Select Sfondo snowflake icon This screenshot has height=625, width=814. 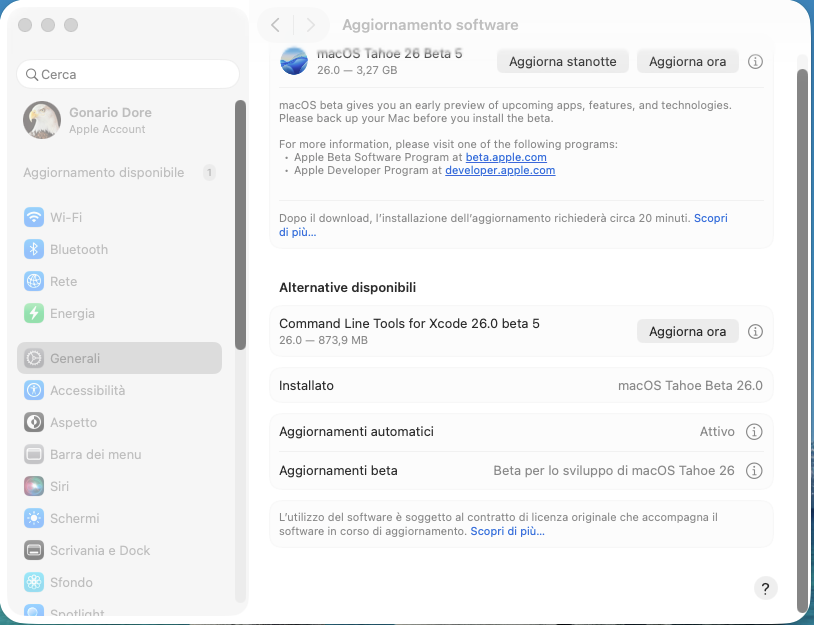pos(34,582)
